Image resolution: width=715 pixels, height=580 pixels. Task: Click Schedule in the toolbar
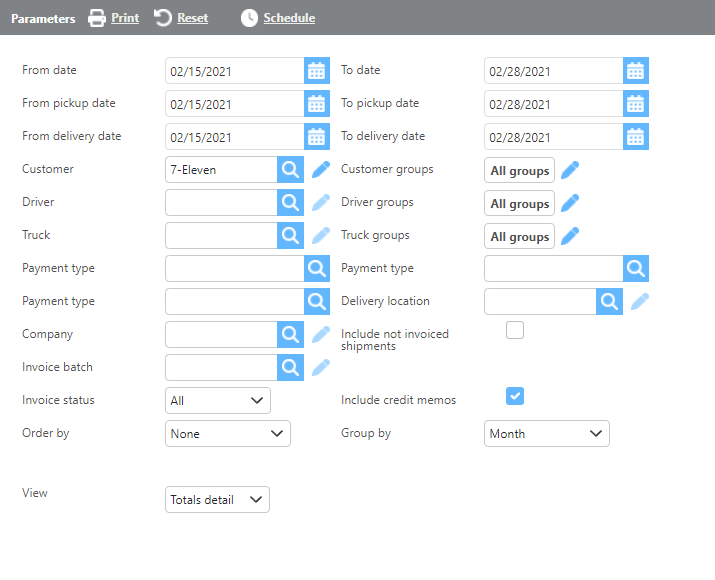(x=278, y=18)
